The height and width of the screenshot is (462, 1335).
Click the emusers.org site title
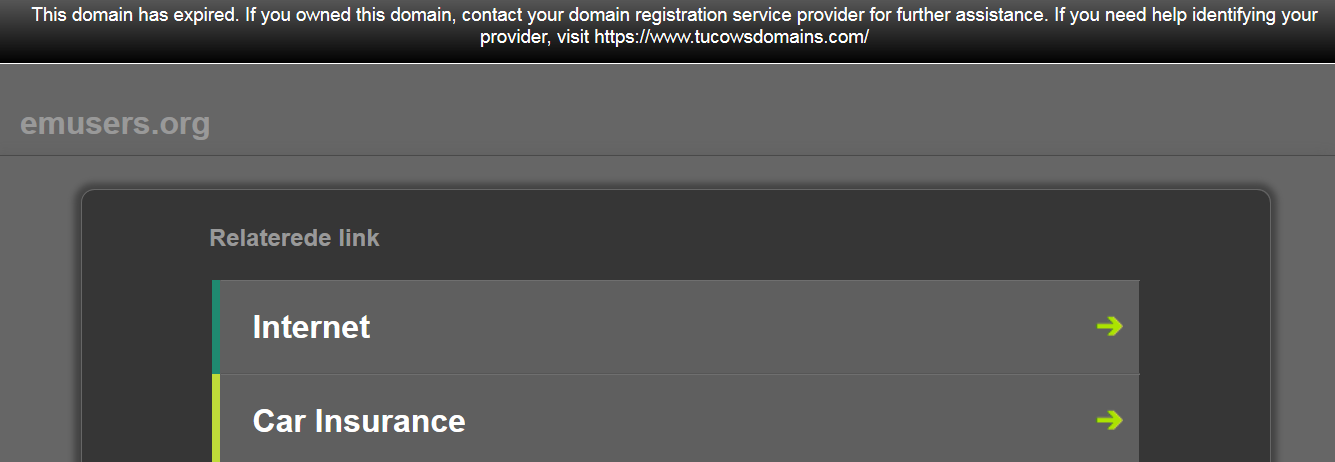pos(115,124)
